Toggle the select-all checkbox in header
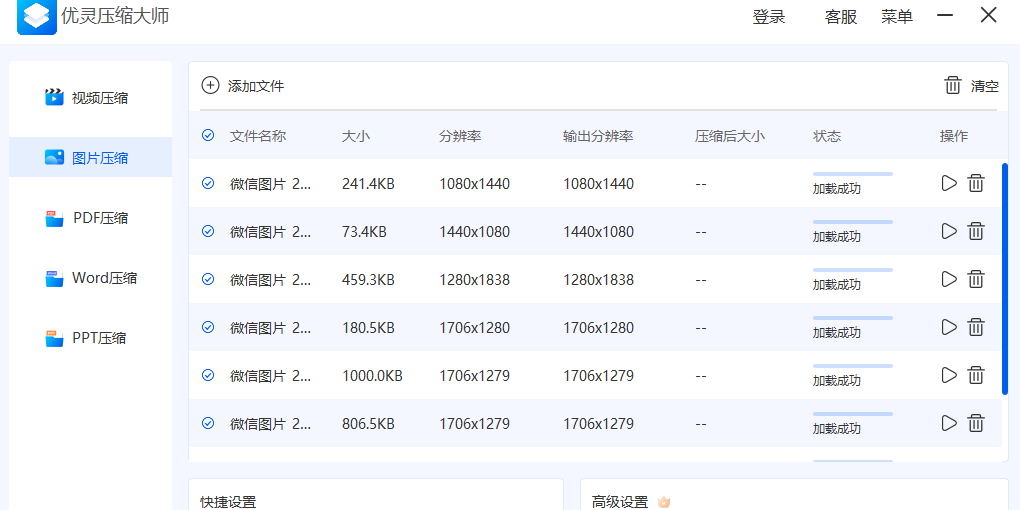Image resolution: width=1020 pixels, height=510 pixels. (208, 135)
